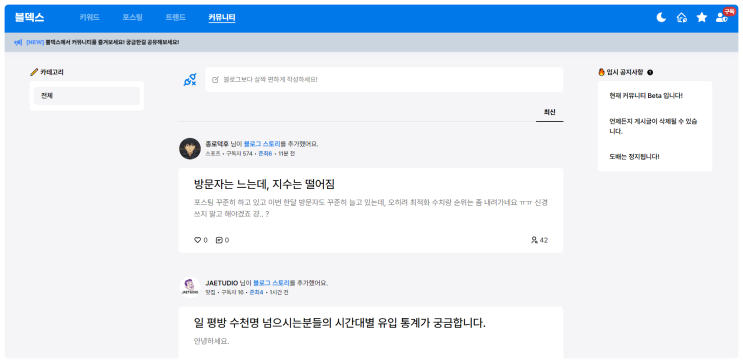Click the 11분 전 timestamp
743x363 pixels.
pos(287,154)
